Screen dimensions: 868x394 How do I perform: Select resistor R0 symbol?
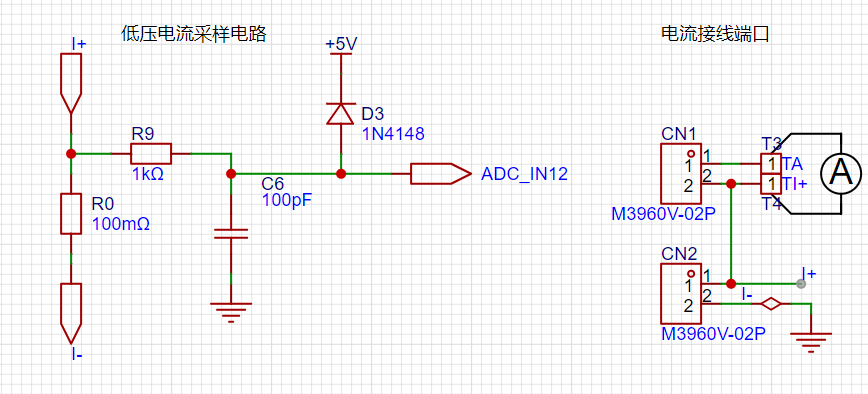pyautogui.click(x=71, y=214)
